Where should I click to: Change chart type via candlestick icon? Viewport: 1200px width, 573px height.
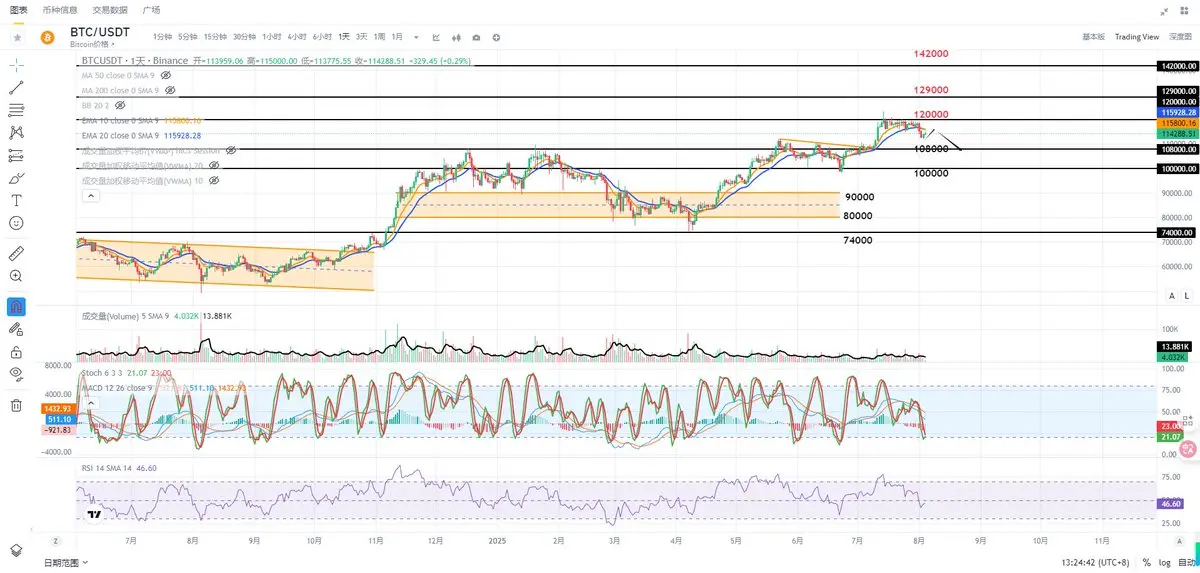[456, 37]
